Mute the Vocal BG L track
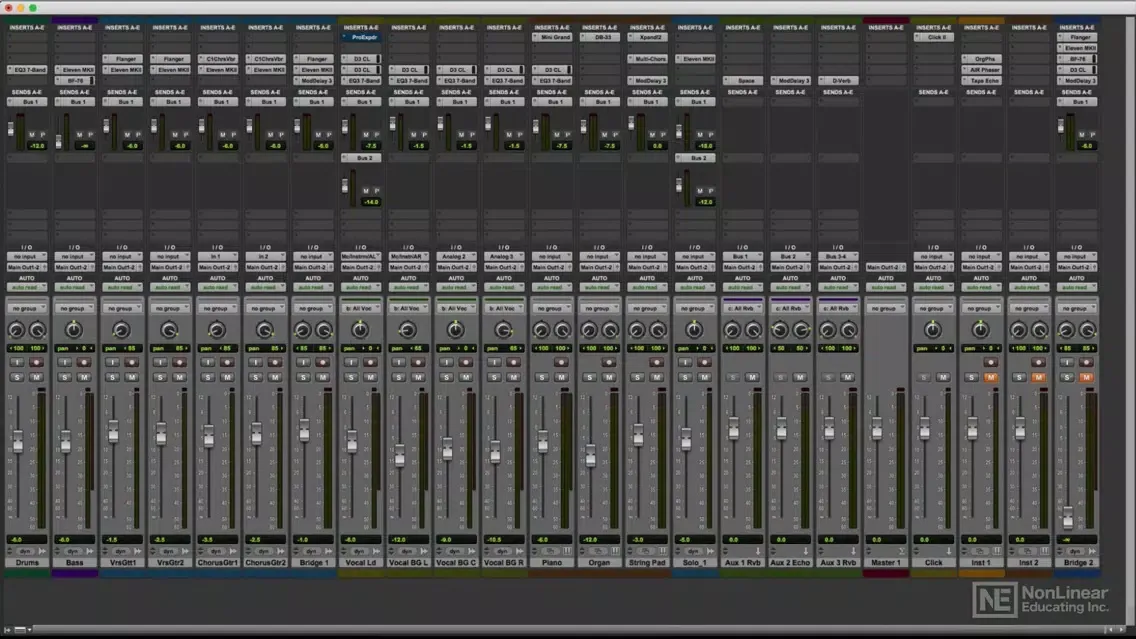The image size is (1136, 639). (x=418, y=377)
